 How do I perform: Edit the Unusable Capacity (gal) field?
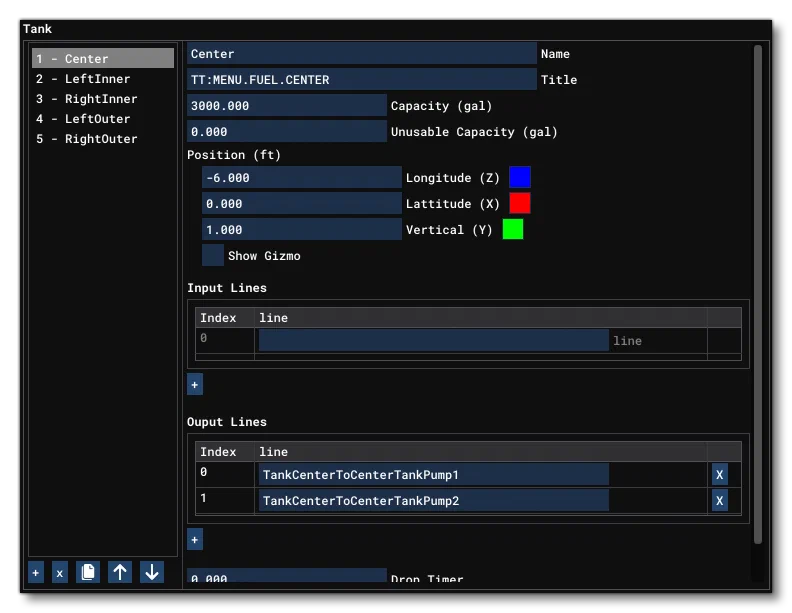pyautogui.click(x=287, y=132)
